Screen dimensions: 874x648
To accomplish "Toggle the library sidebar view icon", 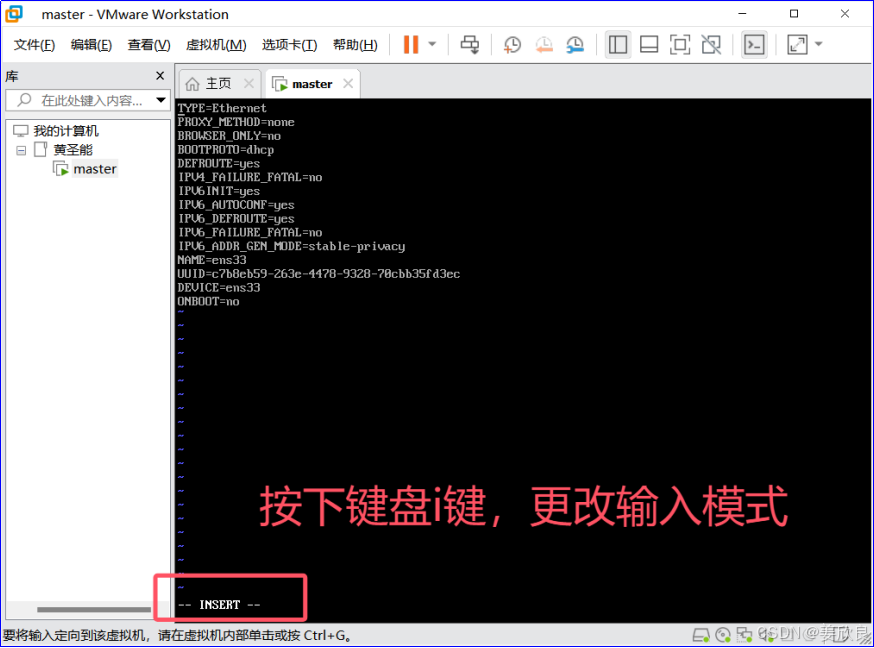I will (x=618, y=45).
